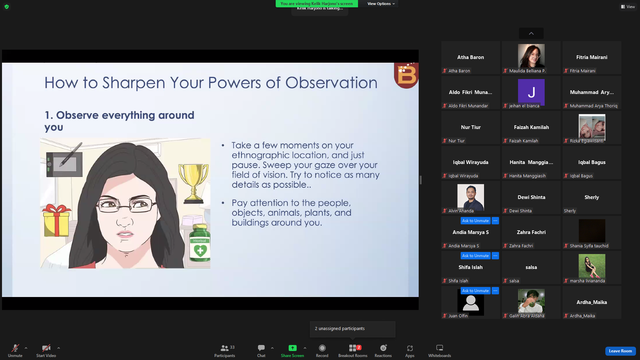Click the 'Observe everything around you' heading
Screen dimensions: 640x360
(x=119, y=121)
